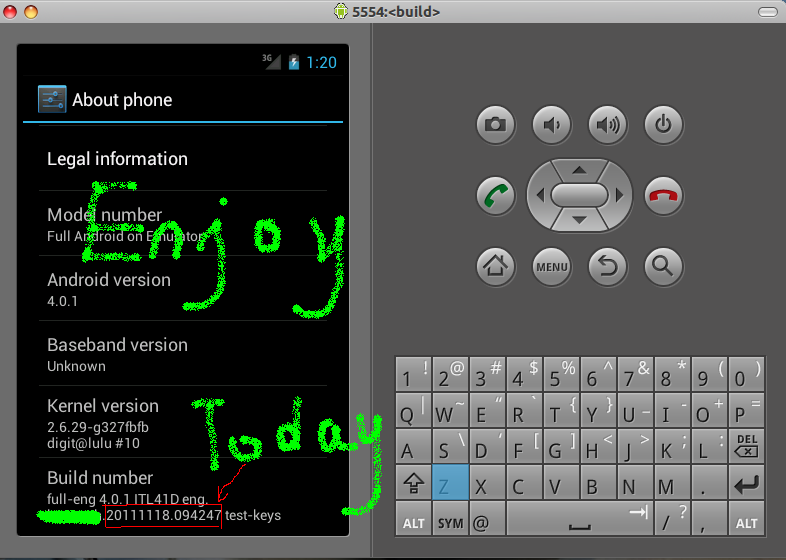
Task: Tap the D-pad down arrow
Action: coord(579,220)
